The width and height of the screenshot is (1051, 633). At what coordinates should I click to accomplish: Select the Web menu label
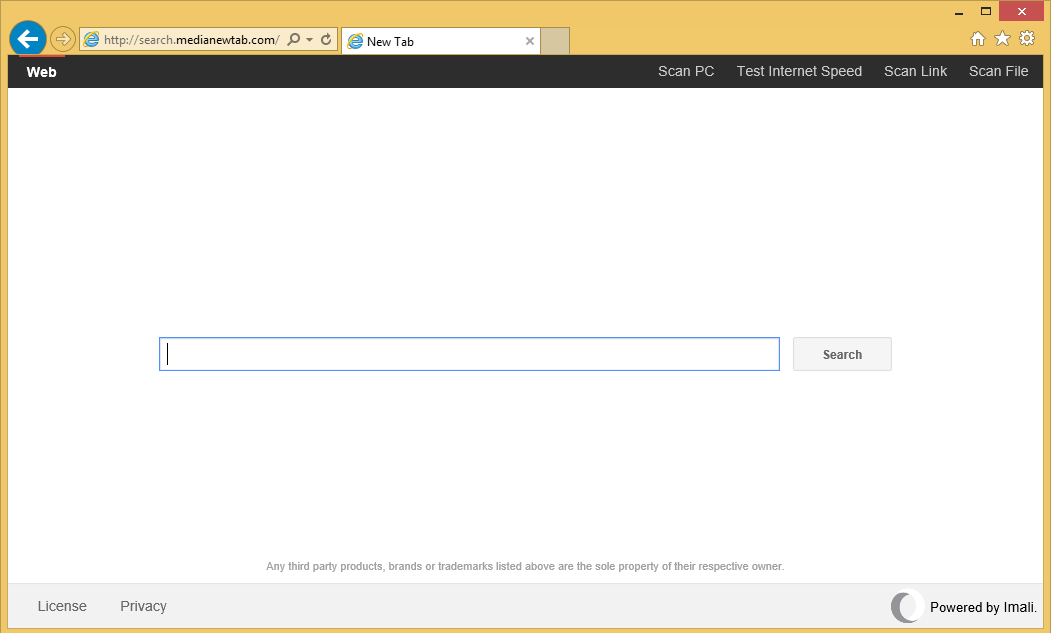click(41, 71)
